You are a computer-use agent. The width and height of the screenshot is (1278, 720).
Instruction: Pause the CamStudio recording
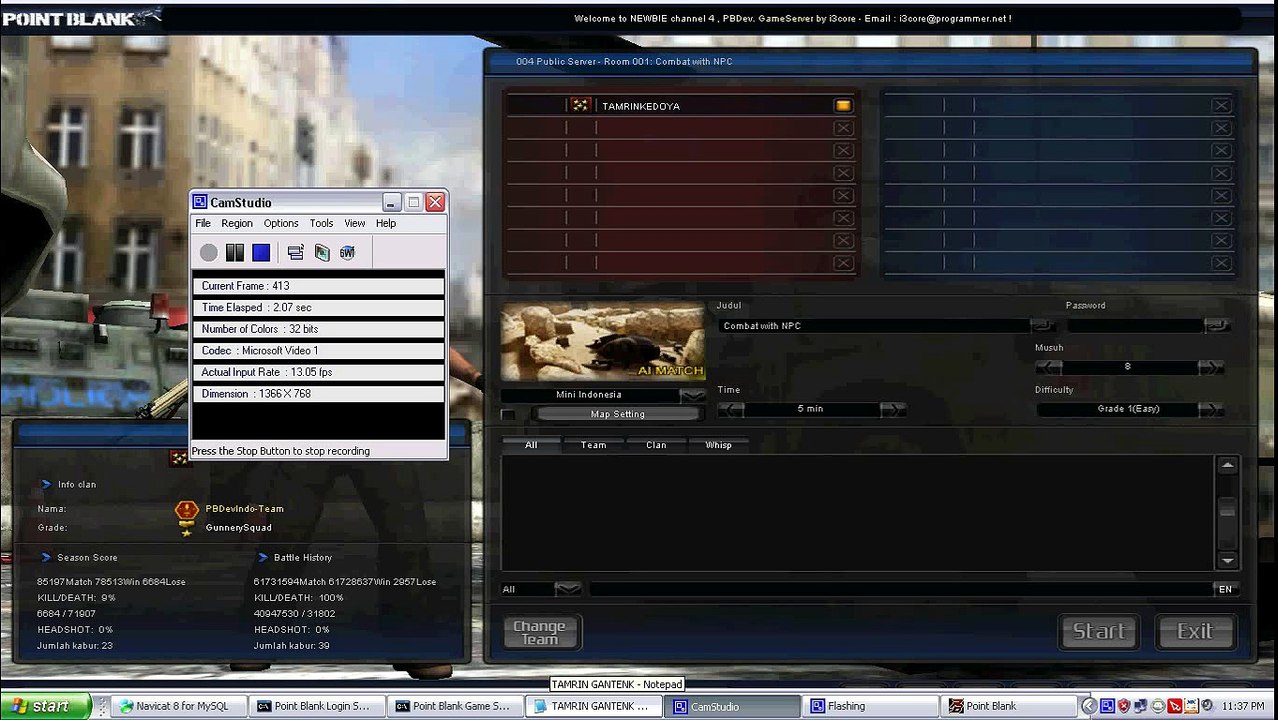[x=235, y=253]
